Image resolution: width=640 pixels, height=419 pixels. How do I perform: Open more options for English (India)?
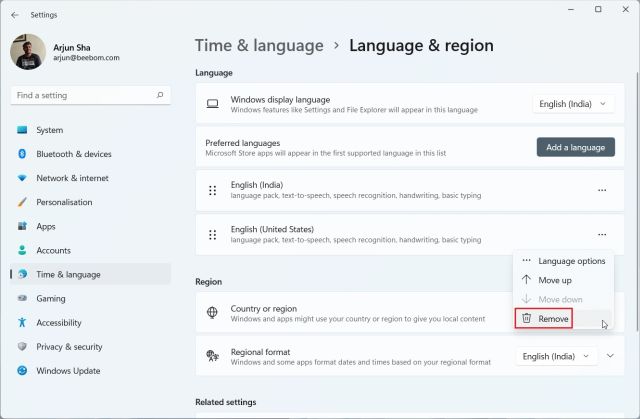click(x=602, y=190)
